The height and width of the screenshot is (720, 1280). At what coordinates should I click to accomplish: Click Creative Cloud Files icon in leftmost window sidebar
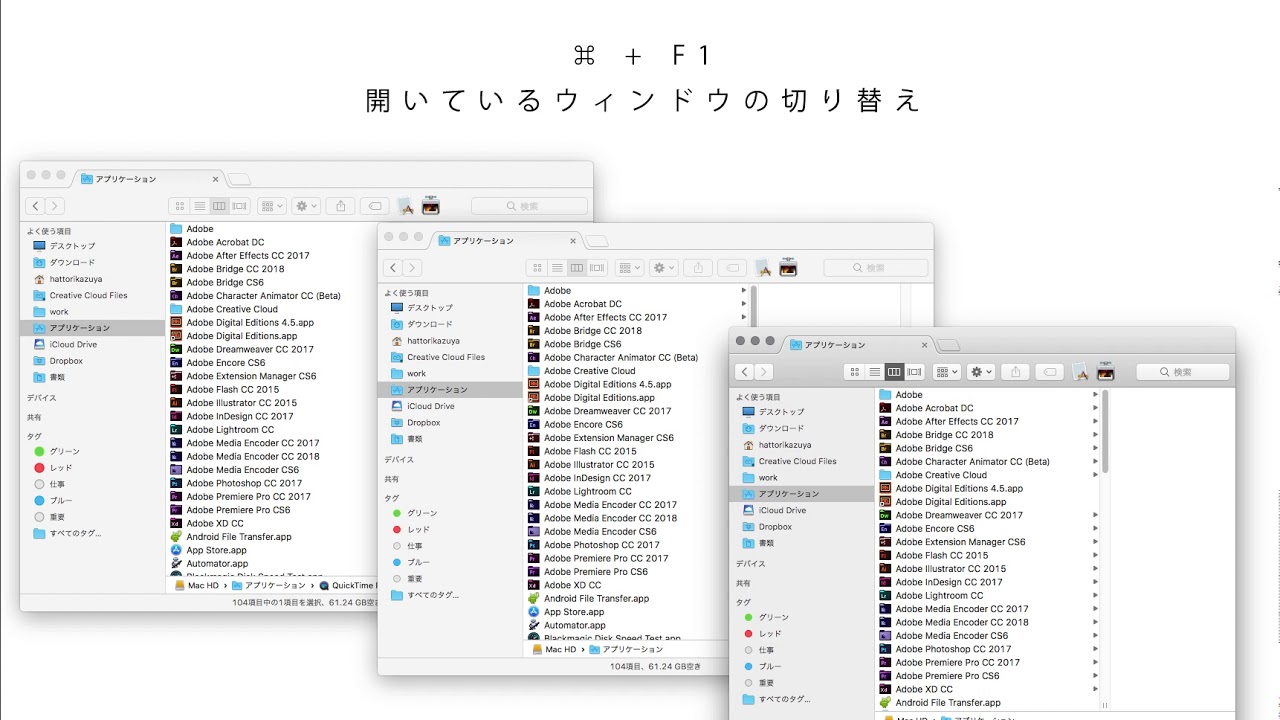point(40,295)
